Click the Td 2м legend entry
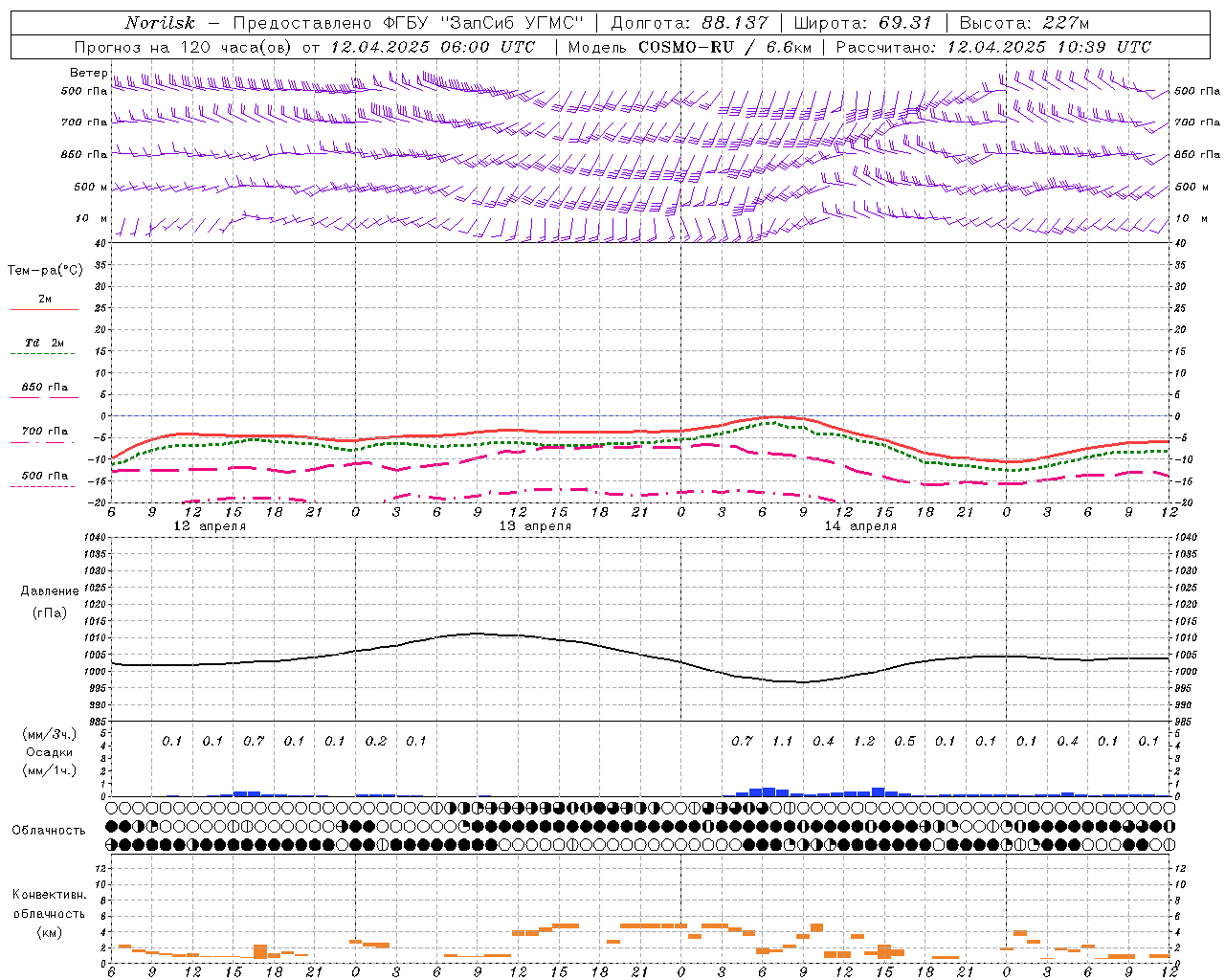1225x980 pixels. click(x=44, y=343)
